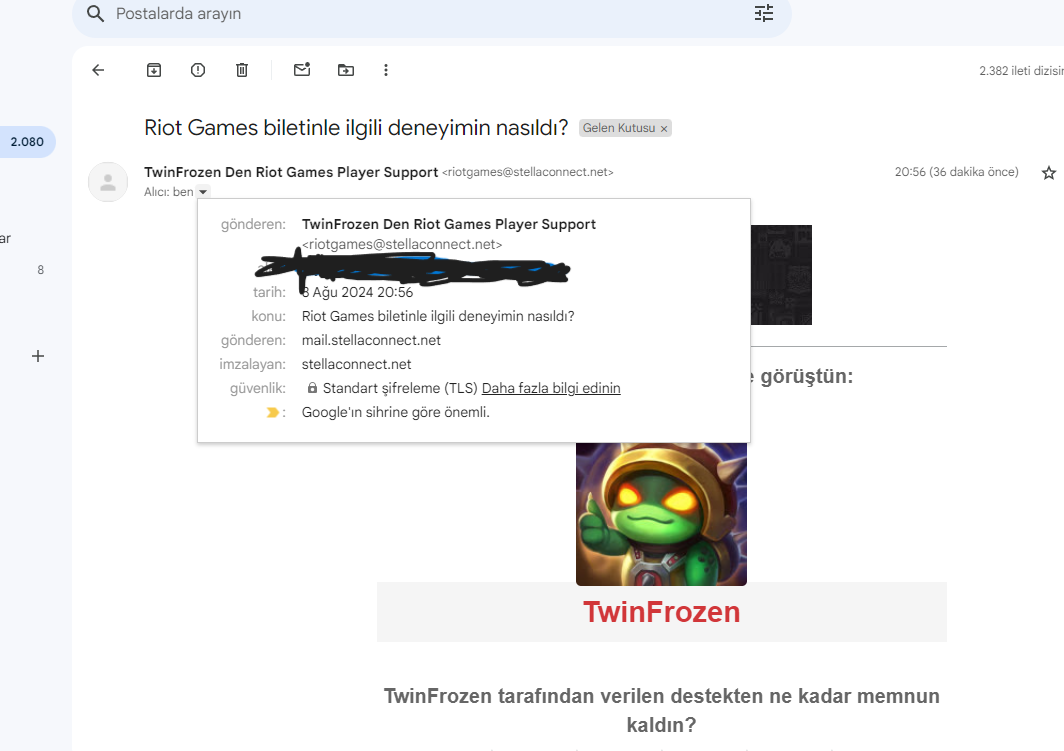Click Standart şifreleme (TLS) text
The width and height of the screenshot is (1064, 751).
pyautogui.click(x=400, y=388)
